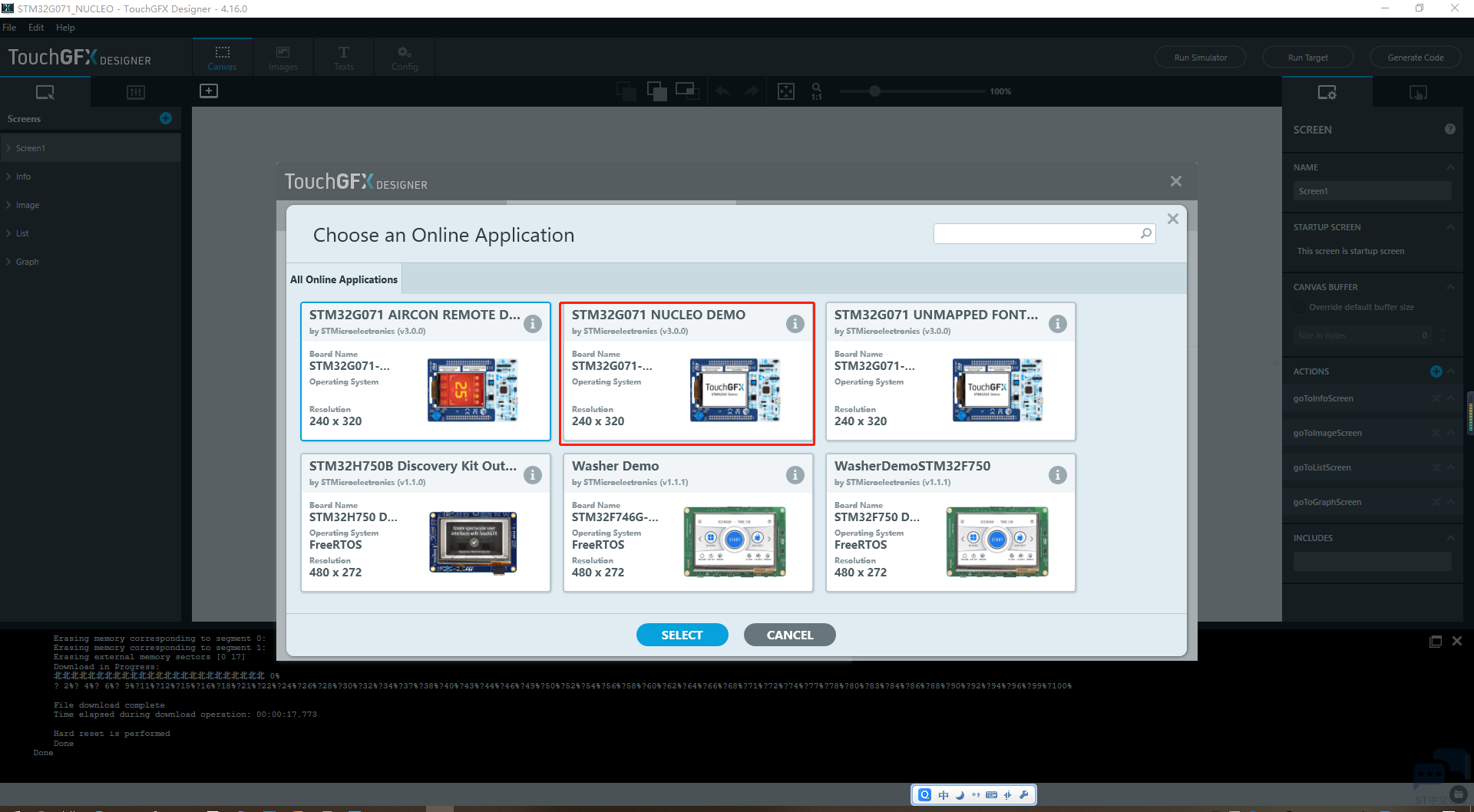
Task: Collapse the ACTIONS section
Action: tap(1450, 371)
